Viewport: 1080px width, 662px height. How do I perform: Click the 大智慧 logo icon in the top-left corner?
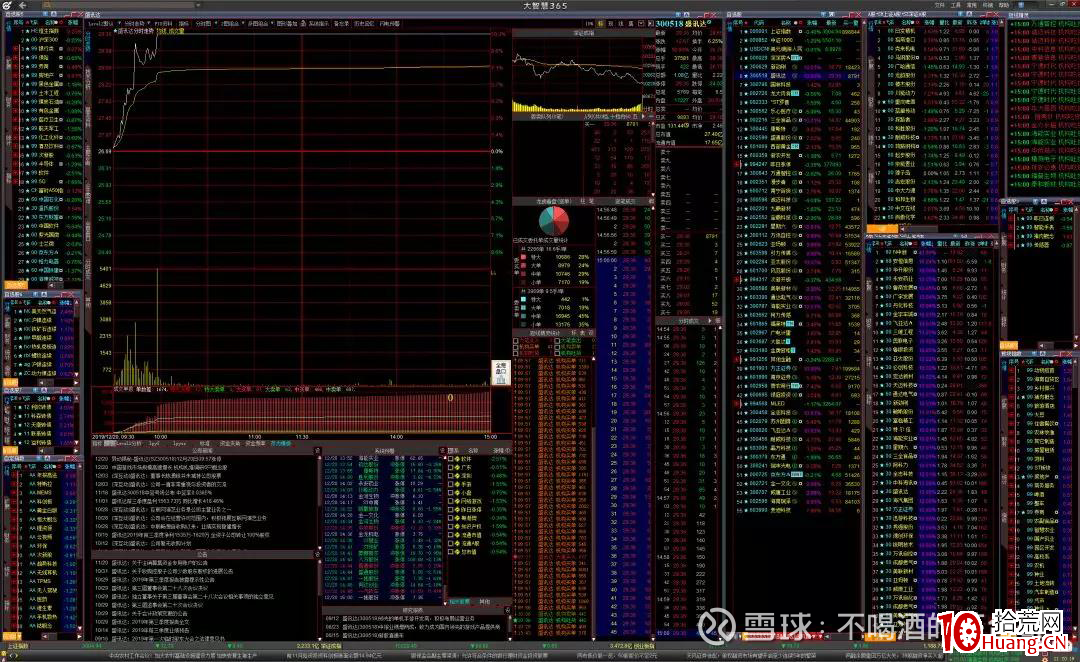pyautogui.click(x=6, y=6)
